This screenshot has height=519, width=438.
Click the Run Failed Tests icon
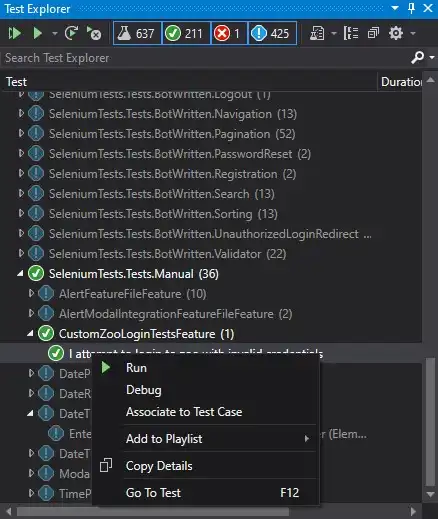(x=94, y=33)
